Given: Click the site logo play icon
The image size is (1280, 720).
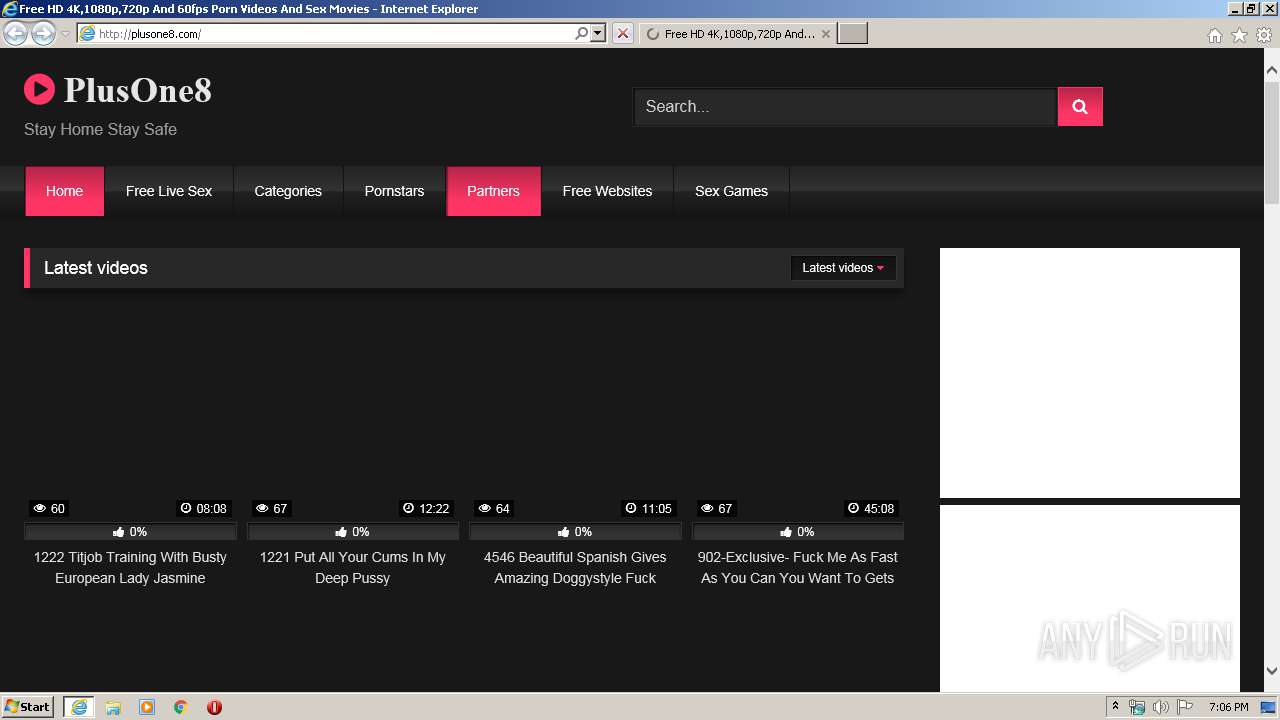Looking at the screenshot, I should (39, 89).
